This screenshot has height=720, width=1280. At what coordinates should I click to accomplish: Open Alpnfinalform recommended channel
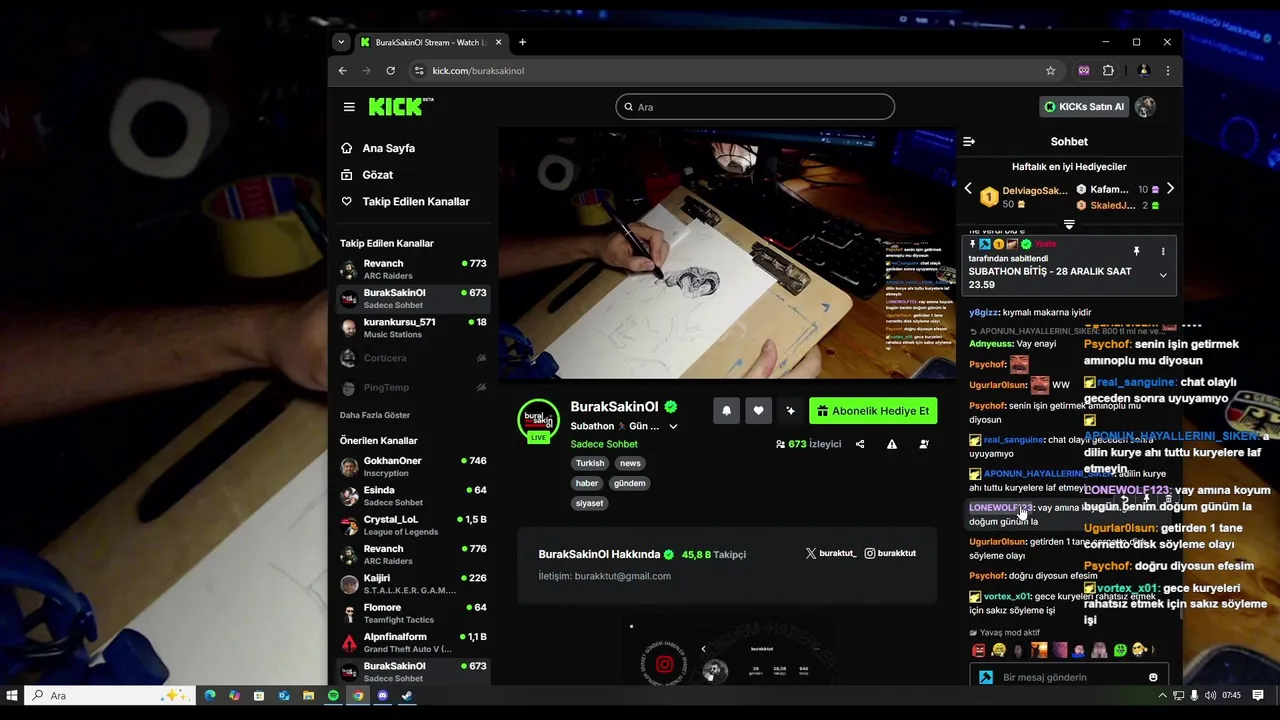[x=413, y=642]
